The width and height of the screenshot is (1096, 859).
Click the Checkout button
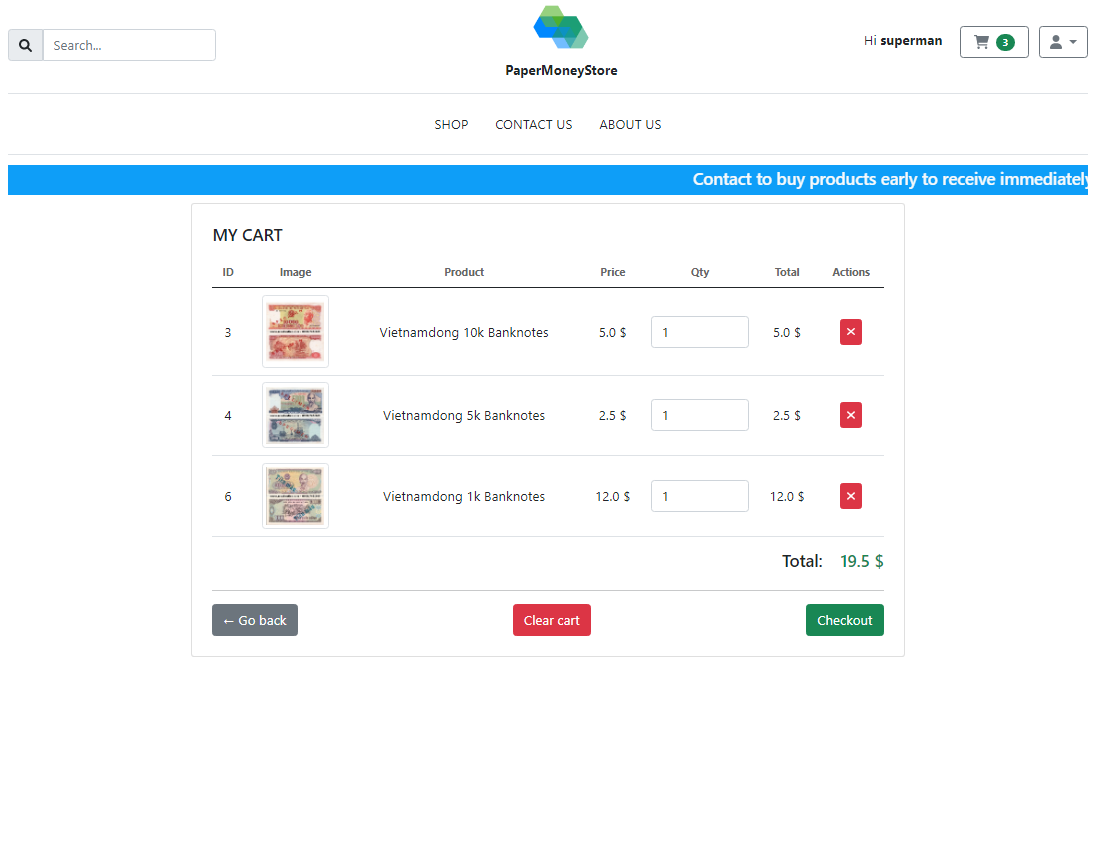coord(844,620)
